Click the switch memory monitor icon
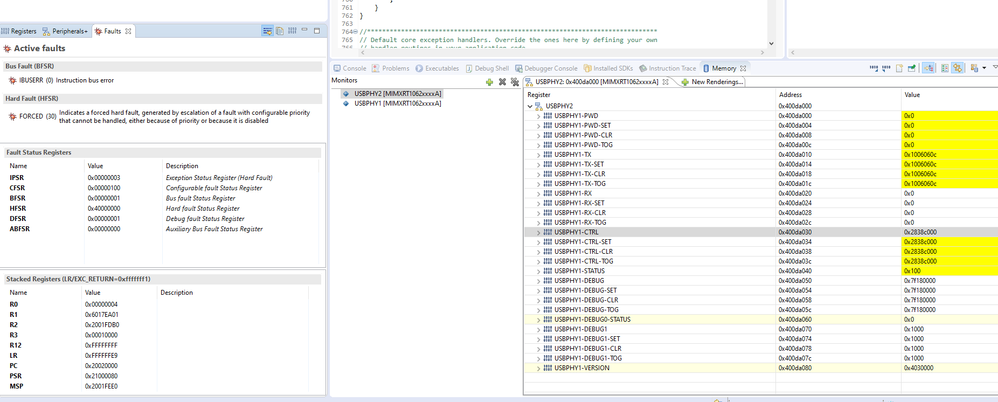The height and width of the screenshot is (402, 998). pyautogui.click(x=974, y=67)
